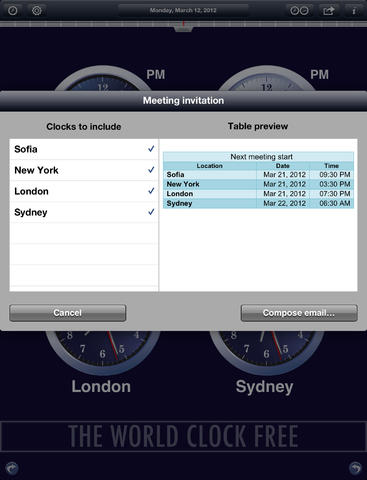Open the clock icon in top-left toolbar
The width and height of the screenshot is (367, 480).
point(13,11)
